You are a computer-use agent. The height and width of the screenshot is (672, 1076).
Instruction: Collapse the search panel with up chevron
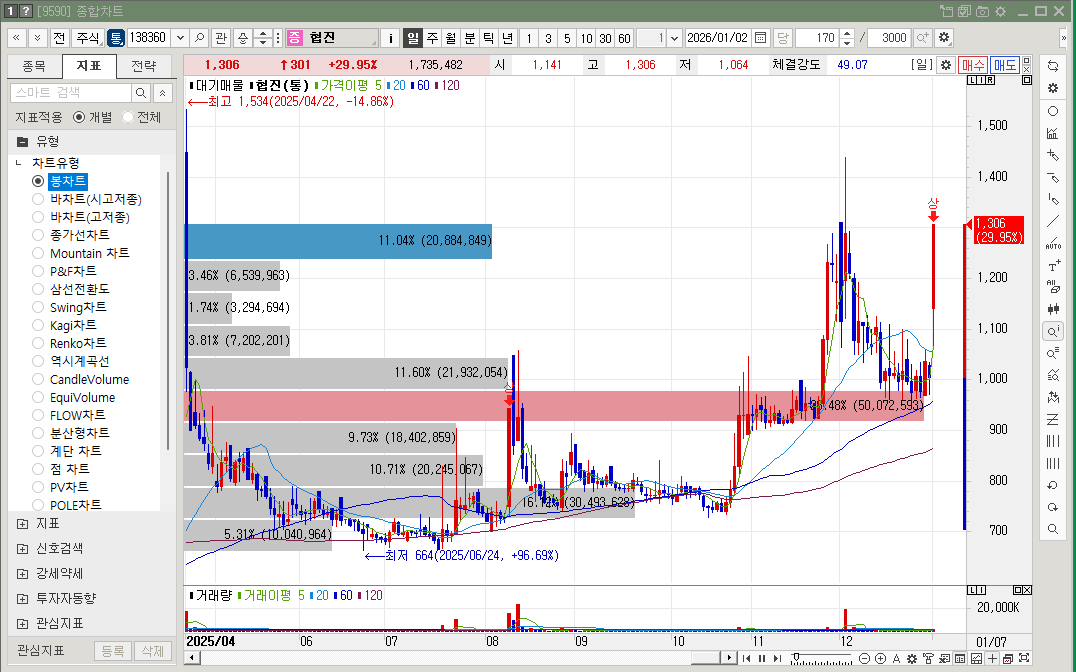pyautogui.click(x=163, y=93)
